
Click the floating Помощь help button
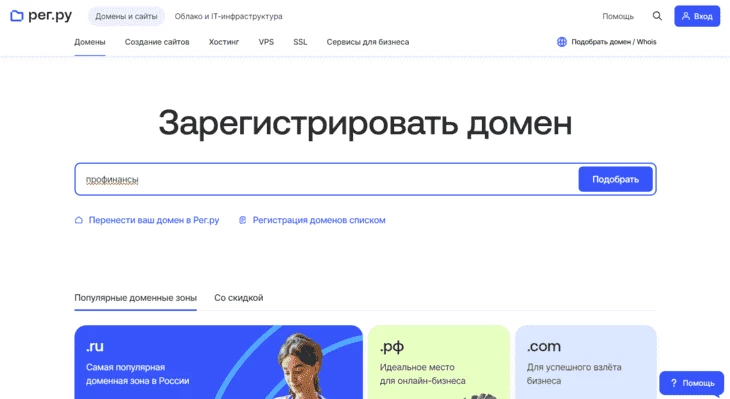(692, 383)
